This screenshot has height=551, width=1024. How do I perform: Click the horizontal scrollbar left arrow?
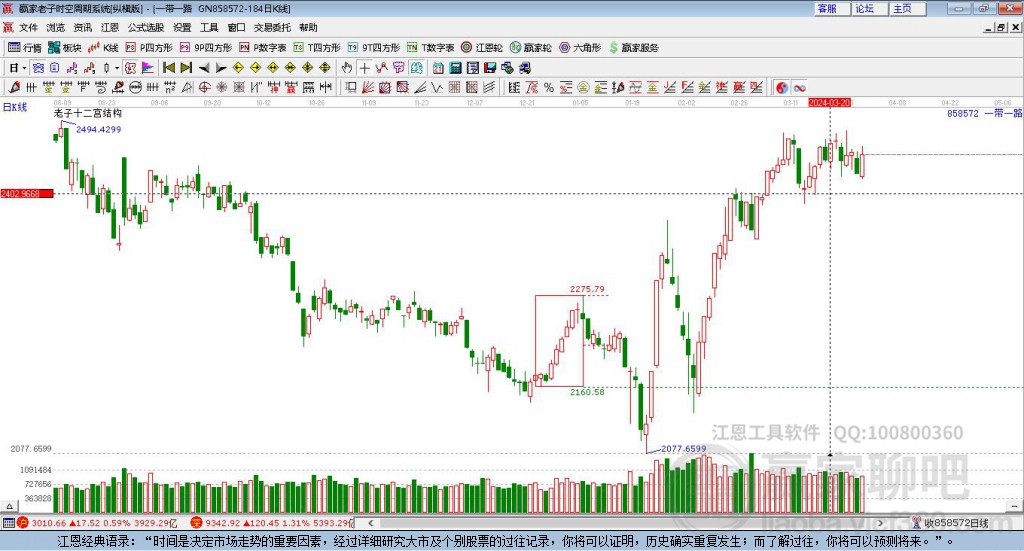pyautogui.click(x=370, y=522)
